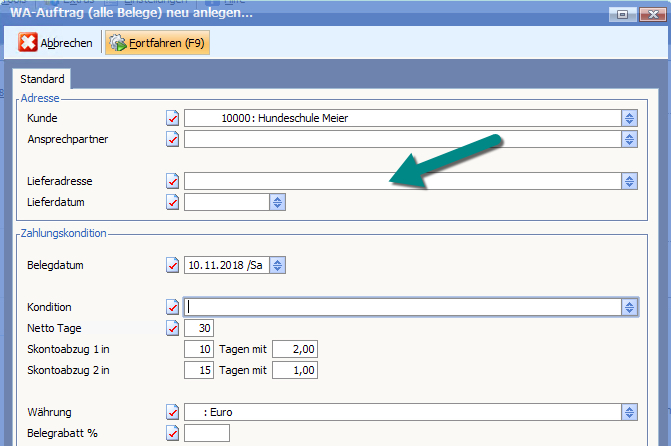This screenshot has width=671, height=446.
Task: Toggle the checkmark icon next to Ansprechpartner
Action: (172, 140)
